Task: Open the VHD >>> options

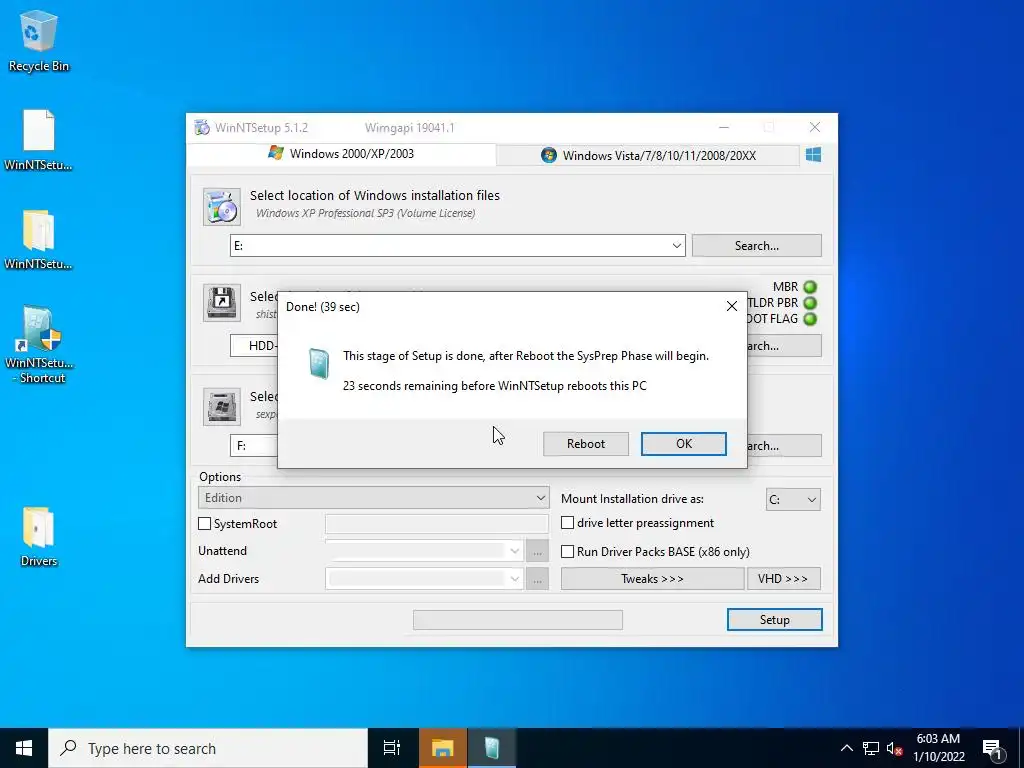Action: (x=784, y=579)
